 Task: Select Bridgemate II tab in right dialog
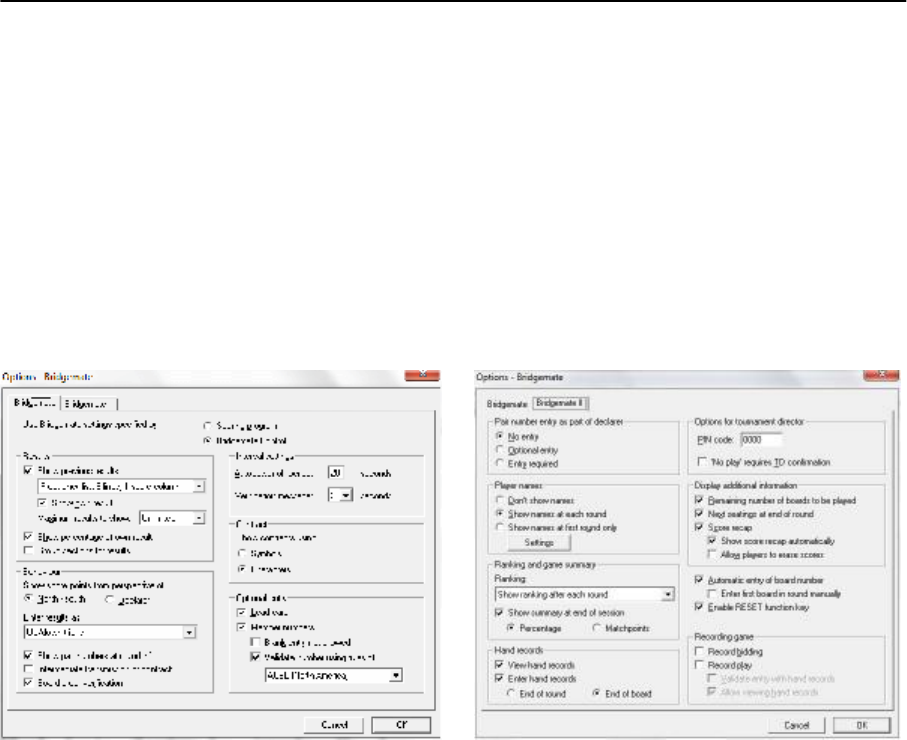tap(560, 403)
